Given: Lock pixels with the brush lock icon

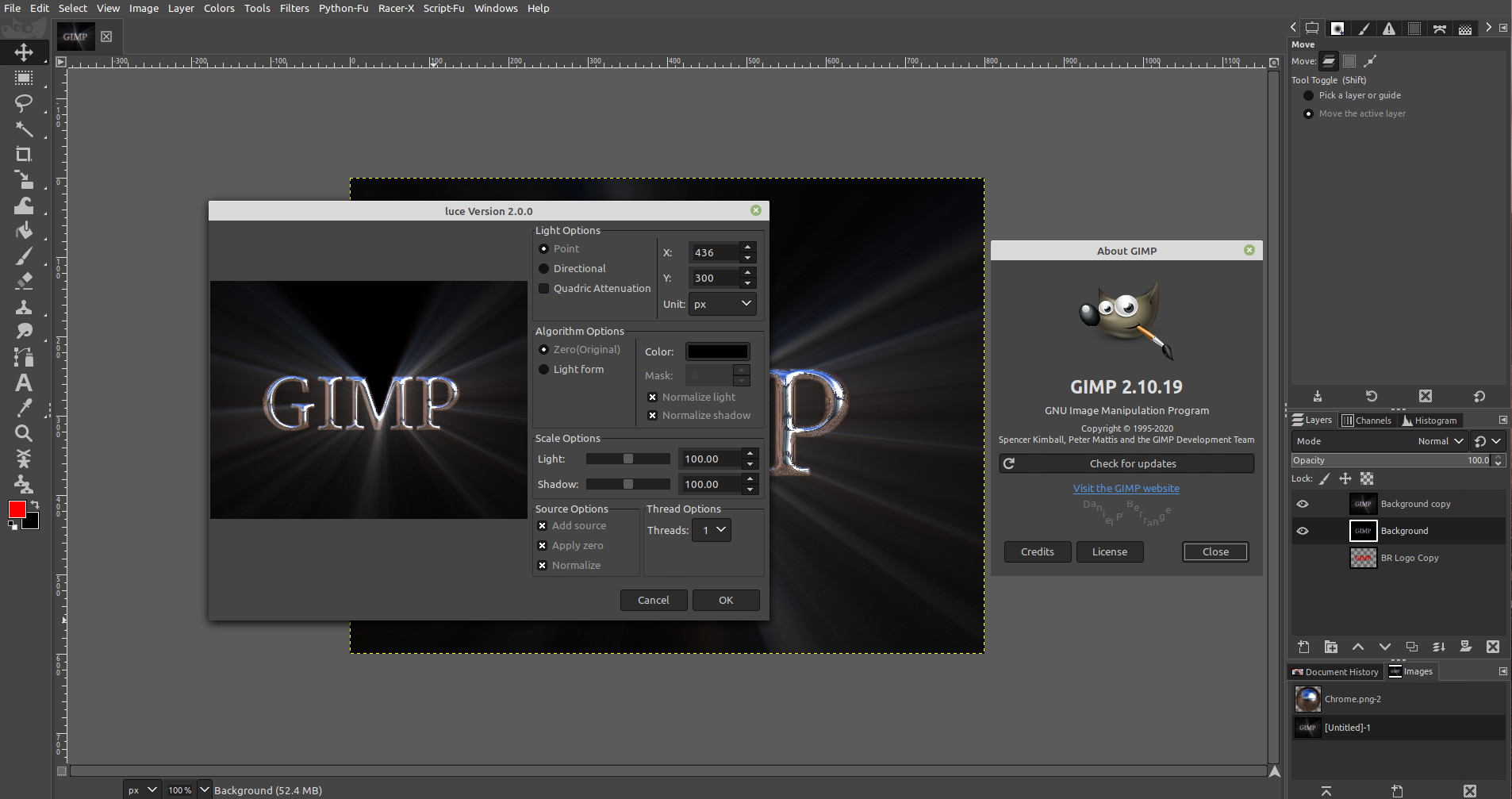Looking at the screenshot, I should [x=1324, y=478].
